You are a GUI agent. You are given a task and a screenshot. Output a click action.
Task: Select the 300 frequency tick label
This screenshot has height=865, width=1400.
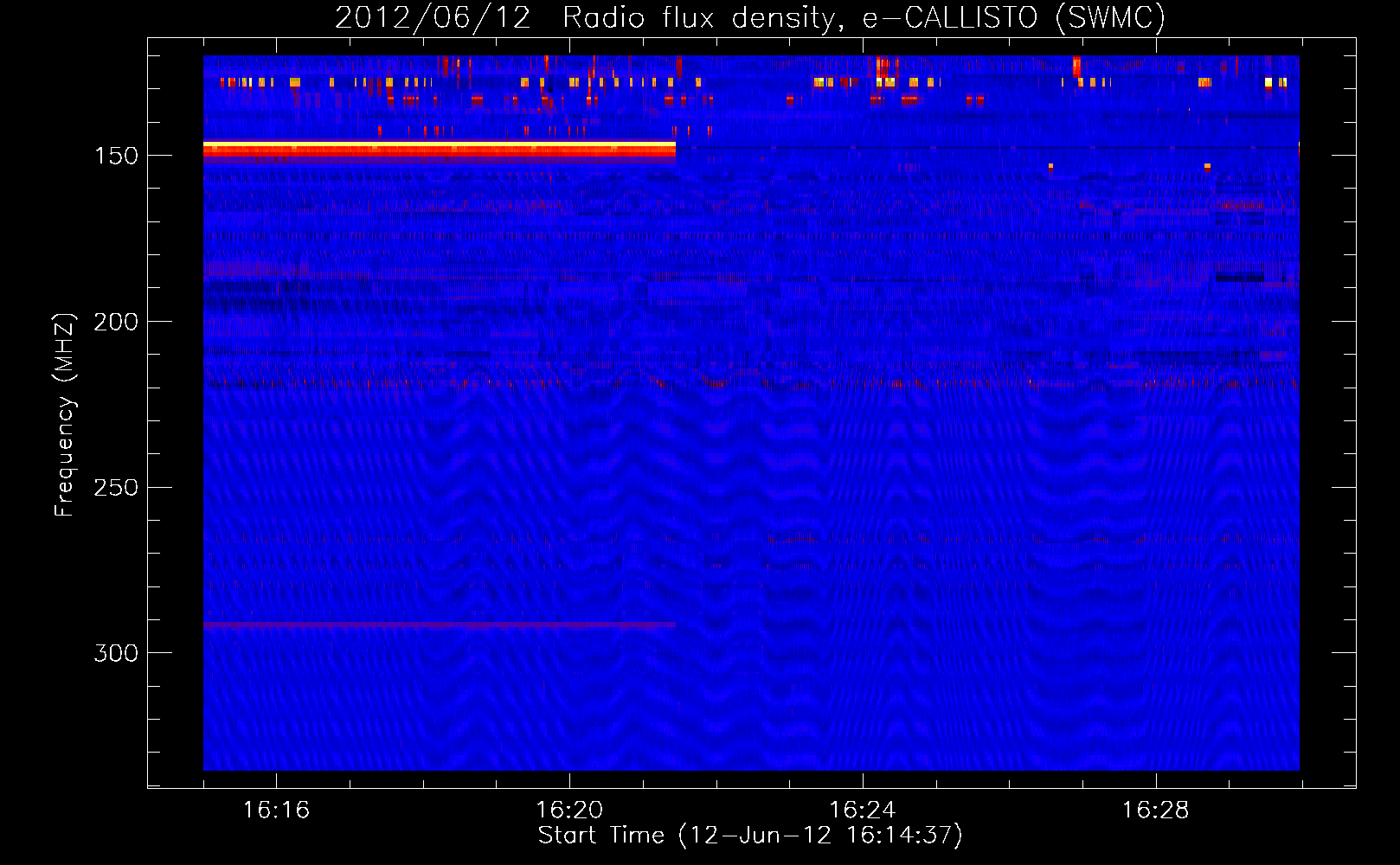116,653
